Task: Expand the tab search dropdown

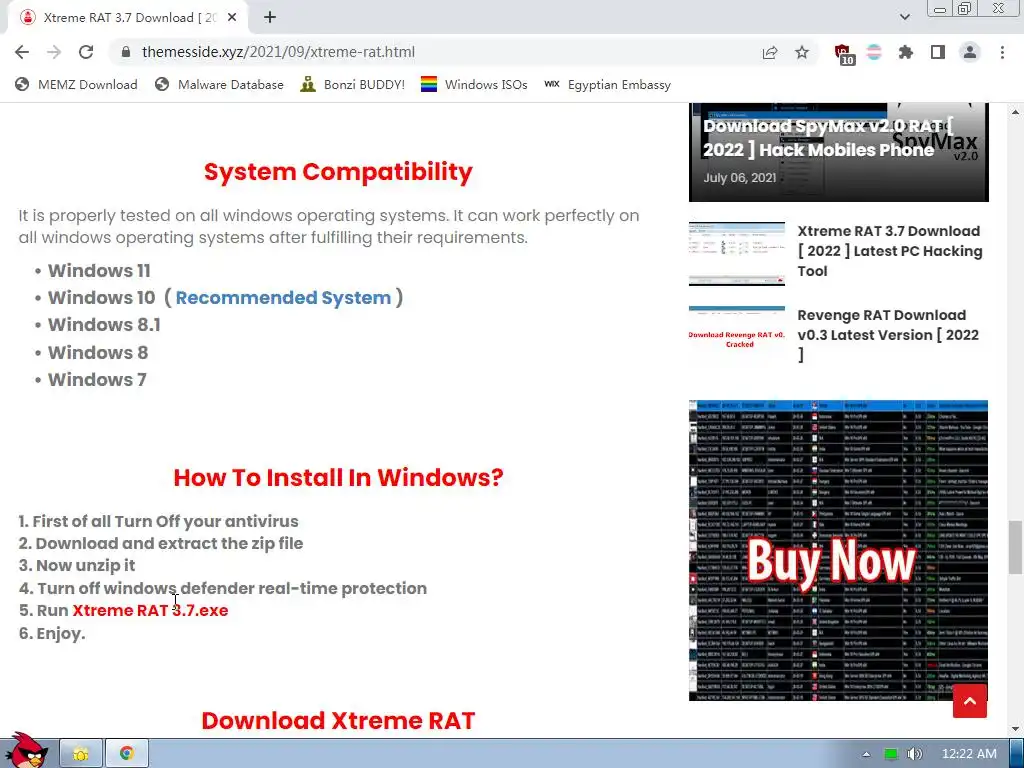Action: pos(904,18)
